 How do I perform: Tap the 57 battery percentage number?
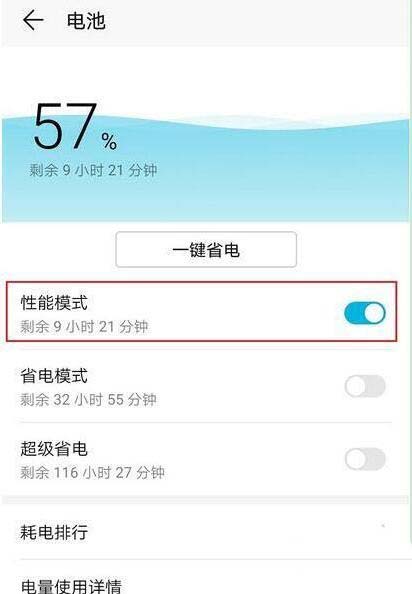65,126
